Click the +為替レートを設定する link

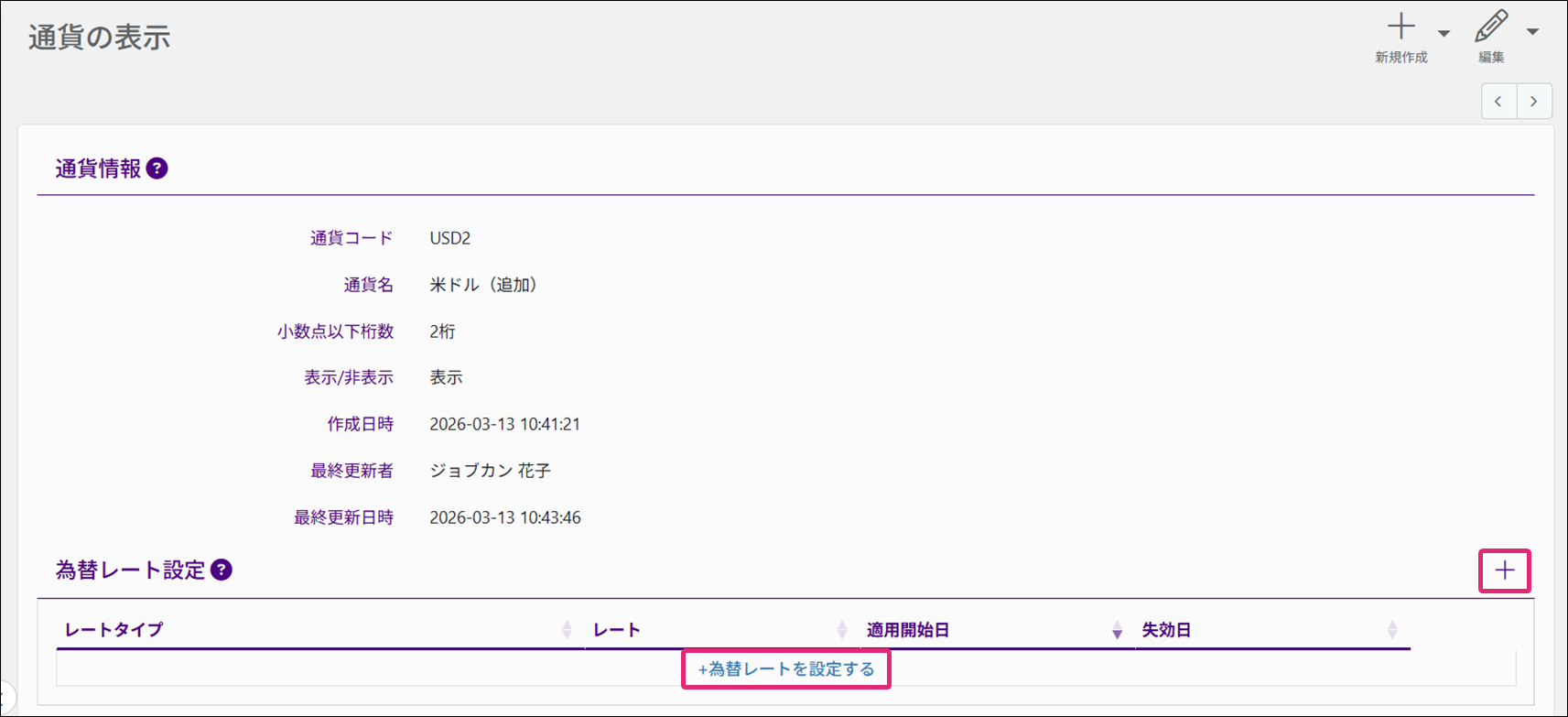[x=786, y=669]
